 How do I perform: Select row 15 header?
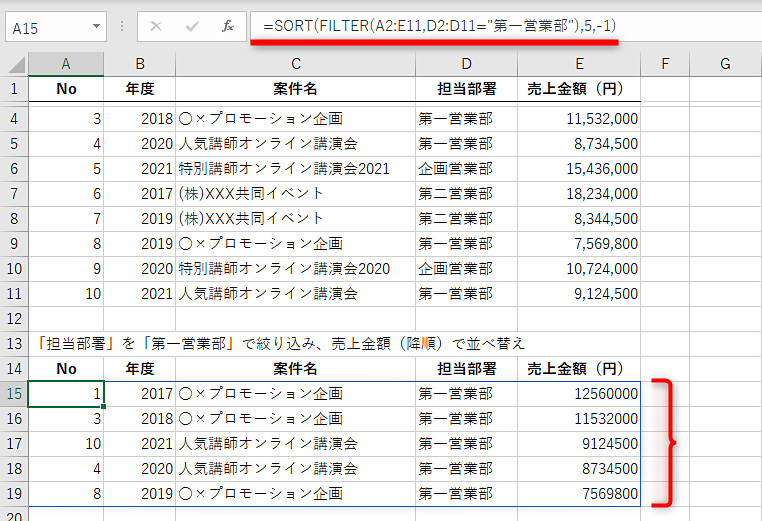[x=14, y=394]
